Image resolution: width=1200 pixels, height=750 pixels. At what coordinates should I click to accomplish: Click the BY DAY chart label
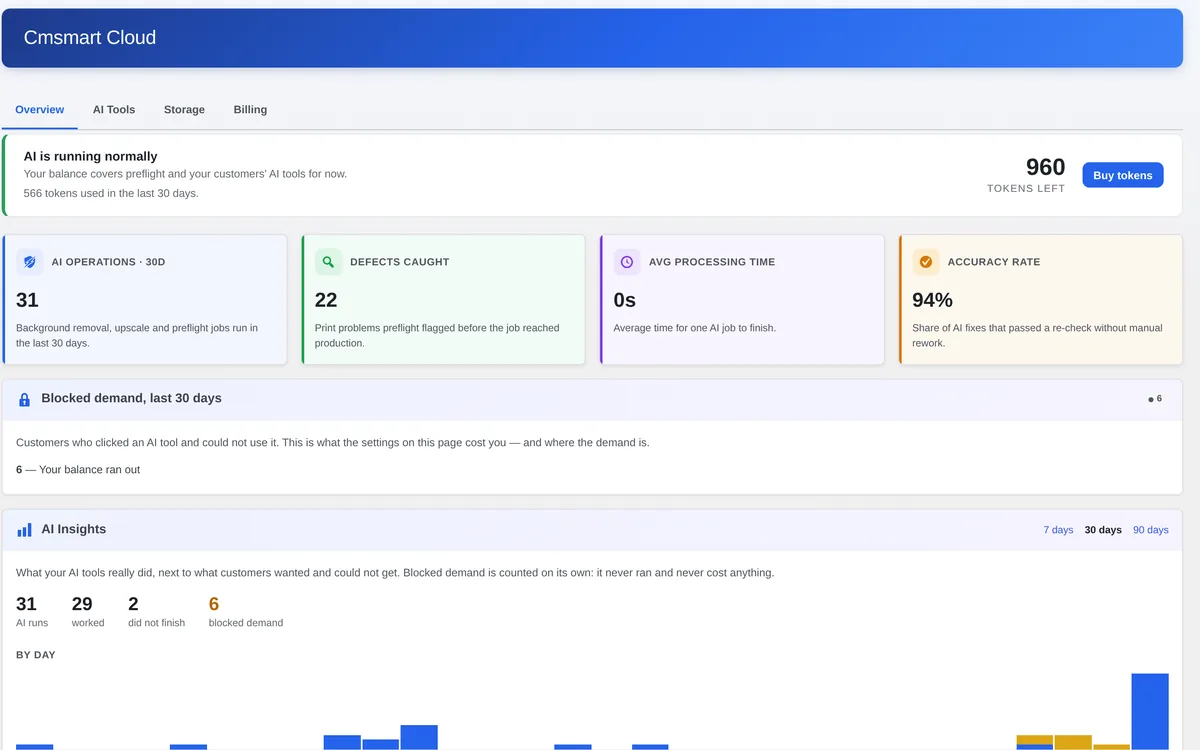36,655
